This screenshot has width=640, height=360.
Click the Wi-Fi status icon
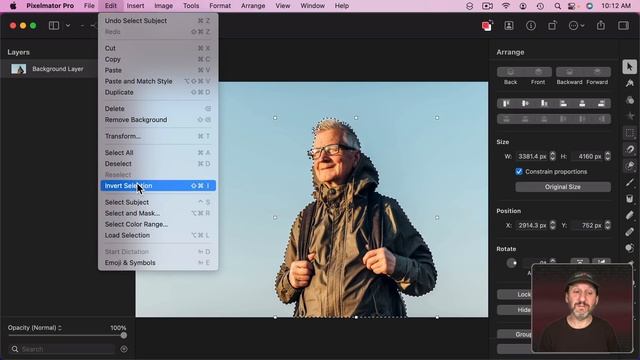[x=506, y=6]
